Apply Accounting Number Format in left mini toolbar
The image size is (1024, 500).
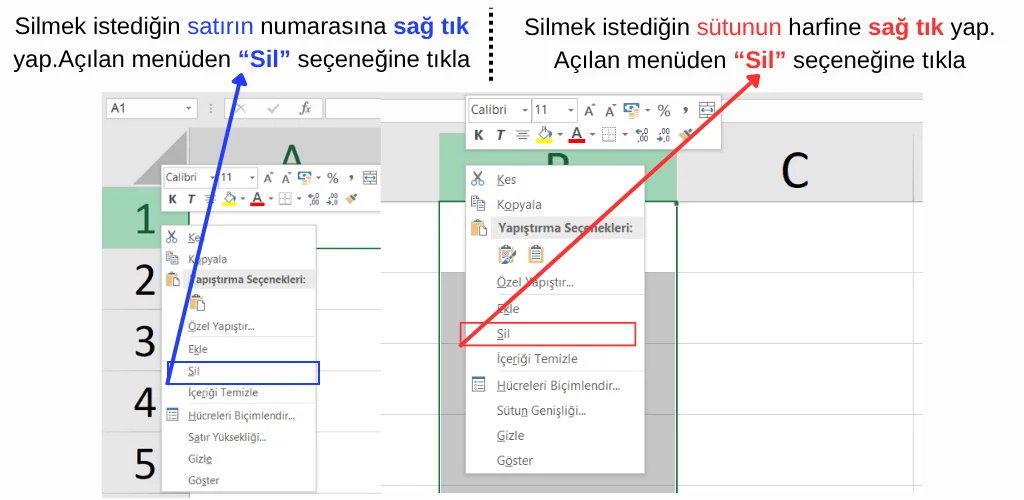[304, 178]
